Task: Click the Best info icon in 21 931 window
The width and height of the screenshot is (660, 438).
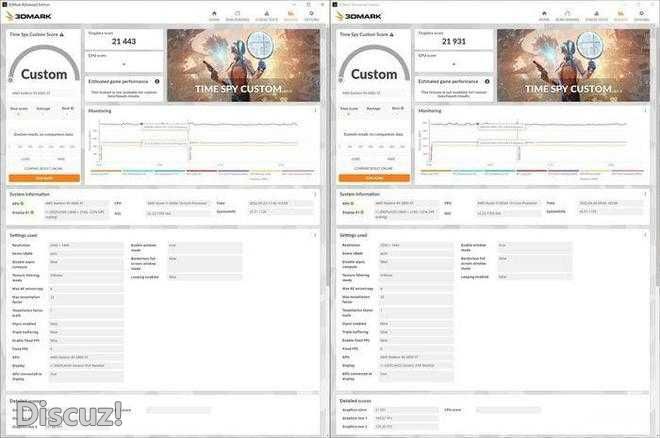Action: [402, 108]
